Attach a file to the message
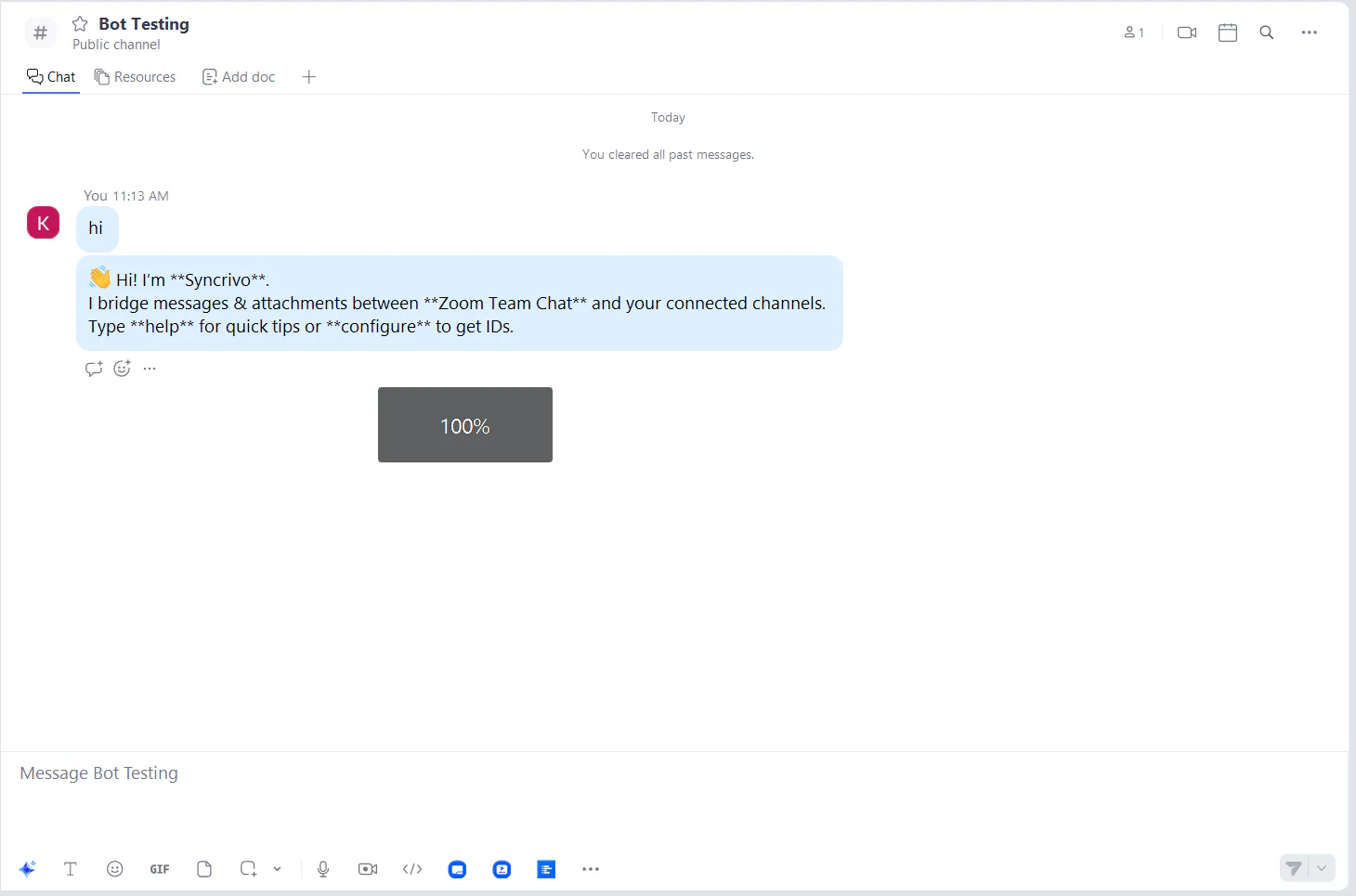Viewport: 1356px width, 896px height. coord(204,869)
